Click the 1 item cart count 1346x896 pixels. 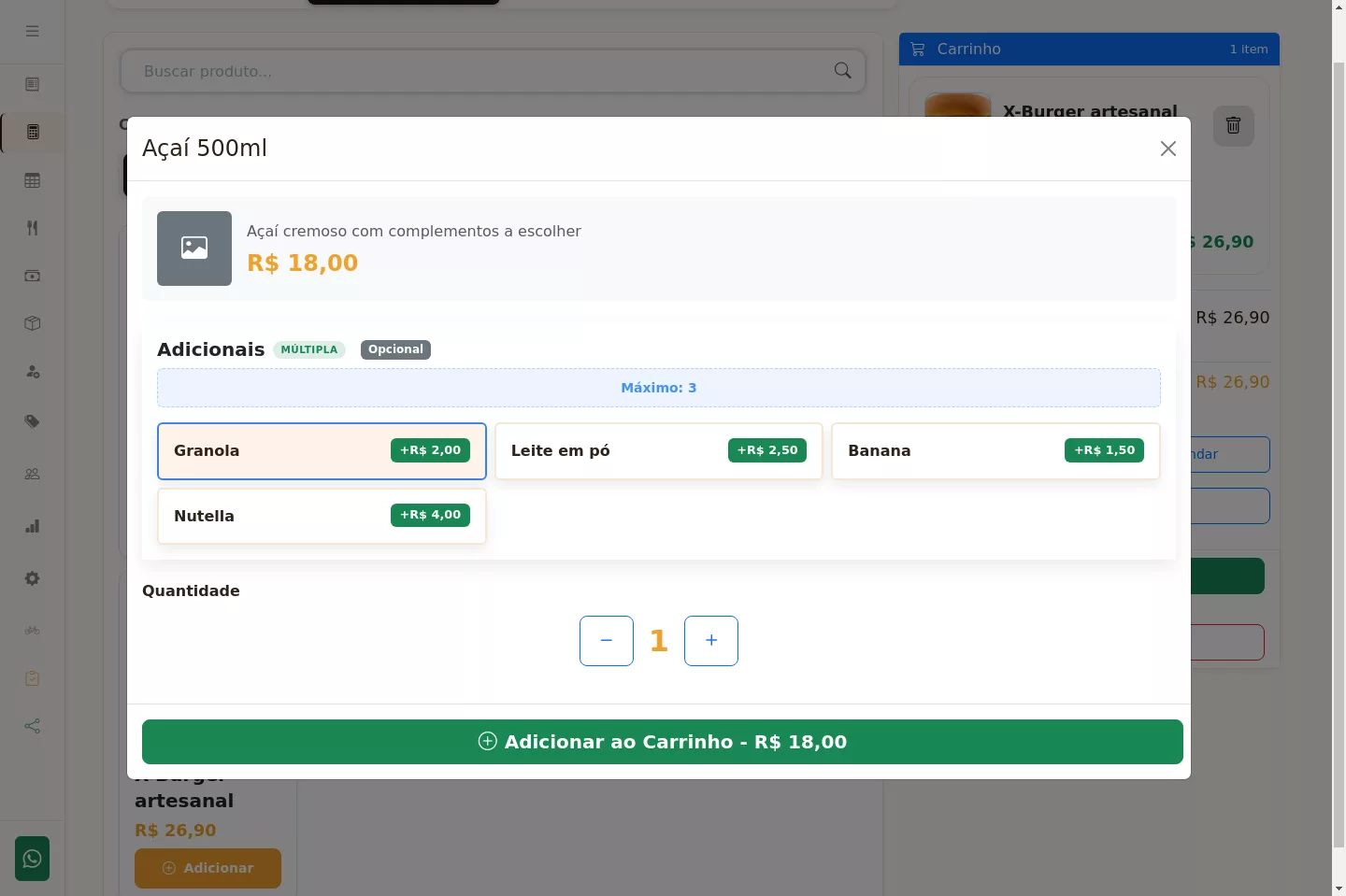pyautogui.click(x=1249, y=50)
